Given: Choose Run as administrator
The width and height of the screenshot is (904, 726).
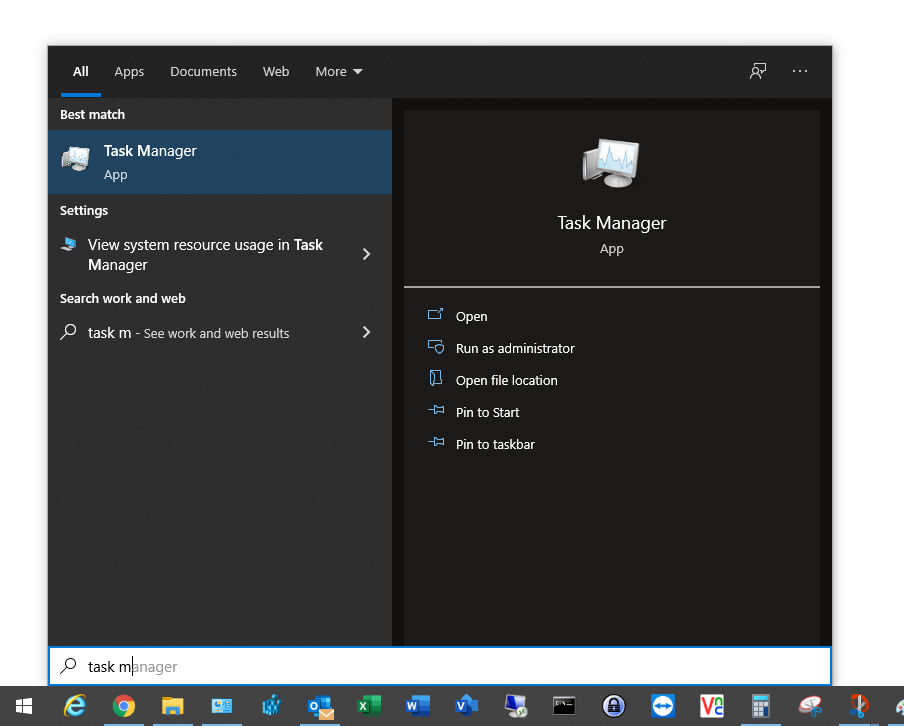Looking at the screenshot, I should [x=515, y=348].
